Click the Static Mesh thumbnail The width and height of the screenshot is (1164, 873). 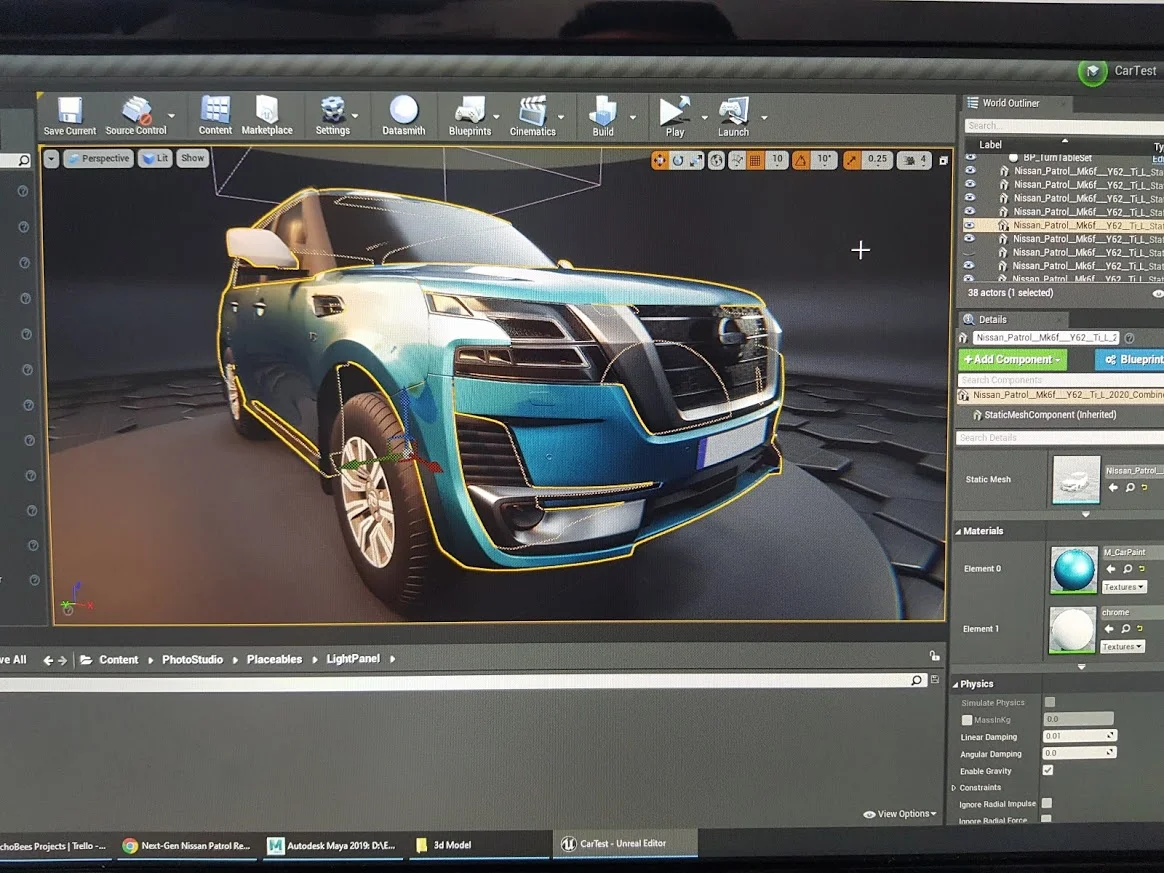coord(1076,480)
